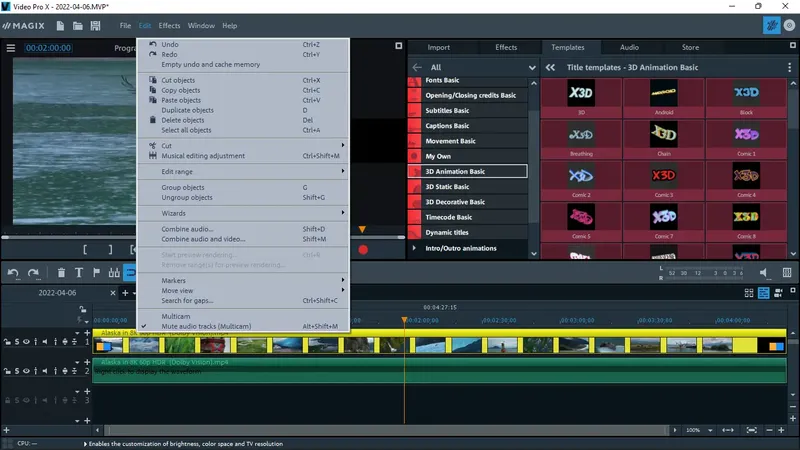
Task: Solo track 2 with the S button
Action: [x=16, y=371]
